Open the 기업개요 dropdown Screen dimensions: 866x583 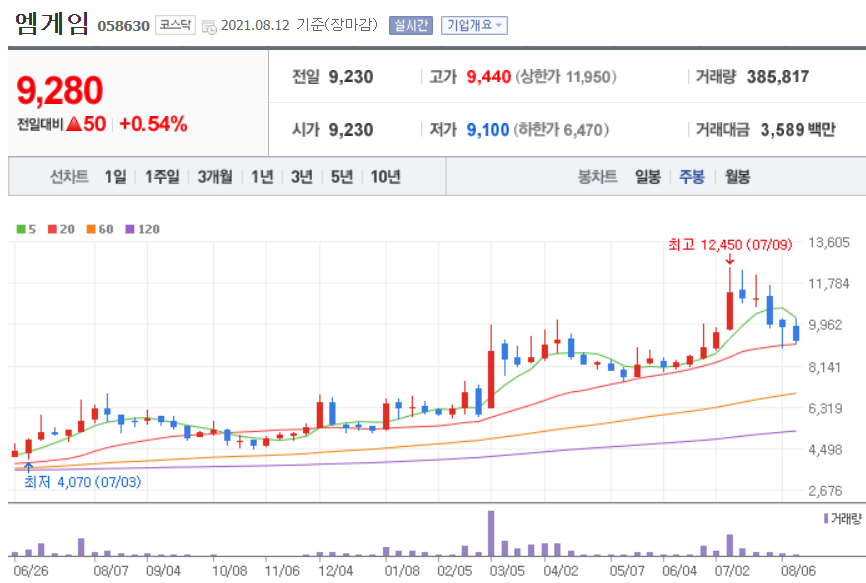pyautogui.click(x=474, y=25)
